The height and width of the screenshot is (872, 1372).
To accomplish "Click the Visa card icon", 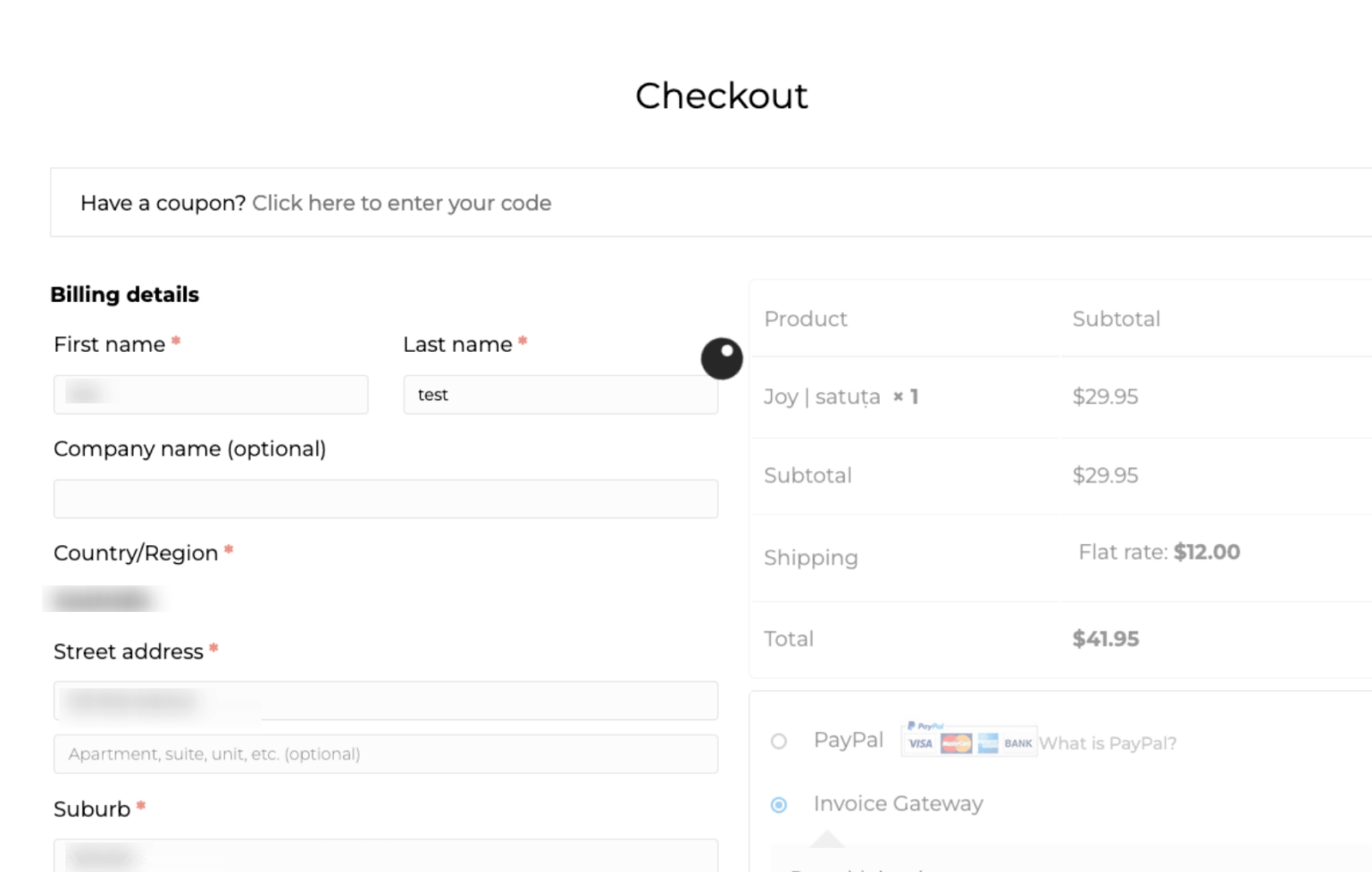I will coord(921,742).
